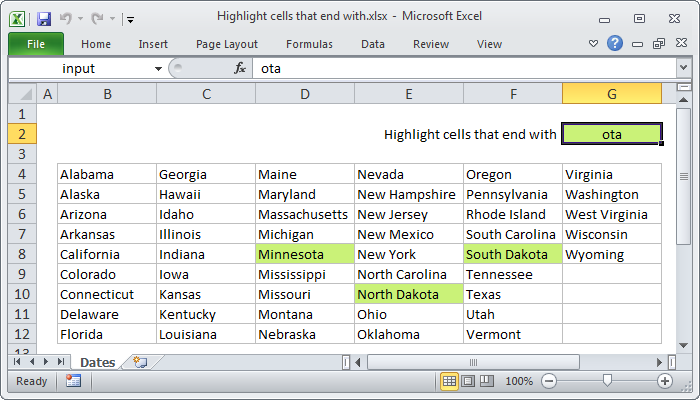Click the highlighted North Dakota cell
This screenshot has height=400, width=700.
click(x=409, y=295)
